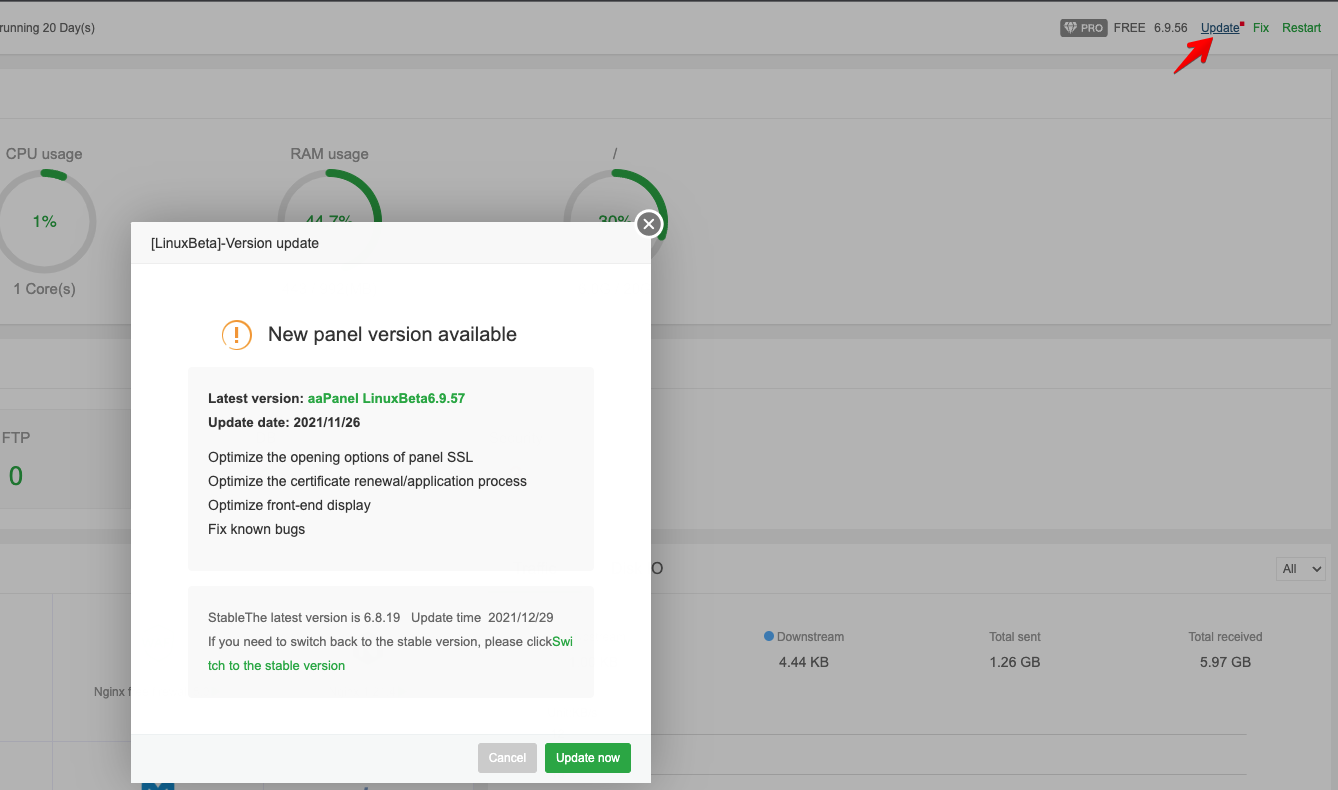Click the Total sent 1.26 GB value
Image resolution: width=1338 pixels, height=790 pixels.
pyautogui.click(x=1015, y=662)
